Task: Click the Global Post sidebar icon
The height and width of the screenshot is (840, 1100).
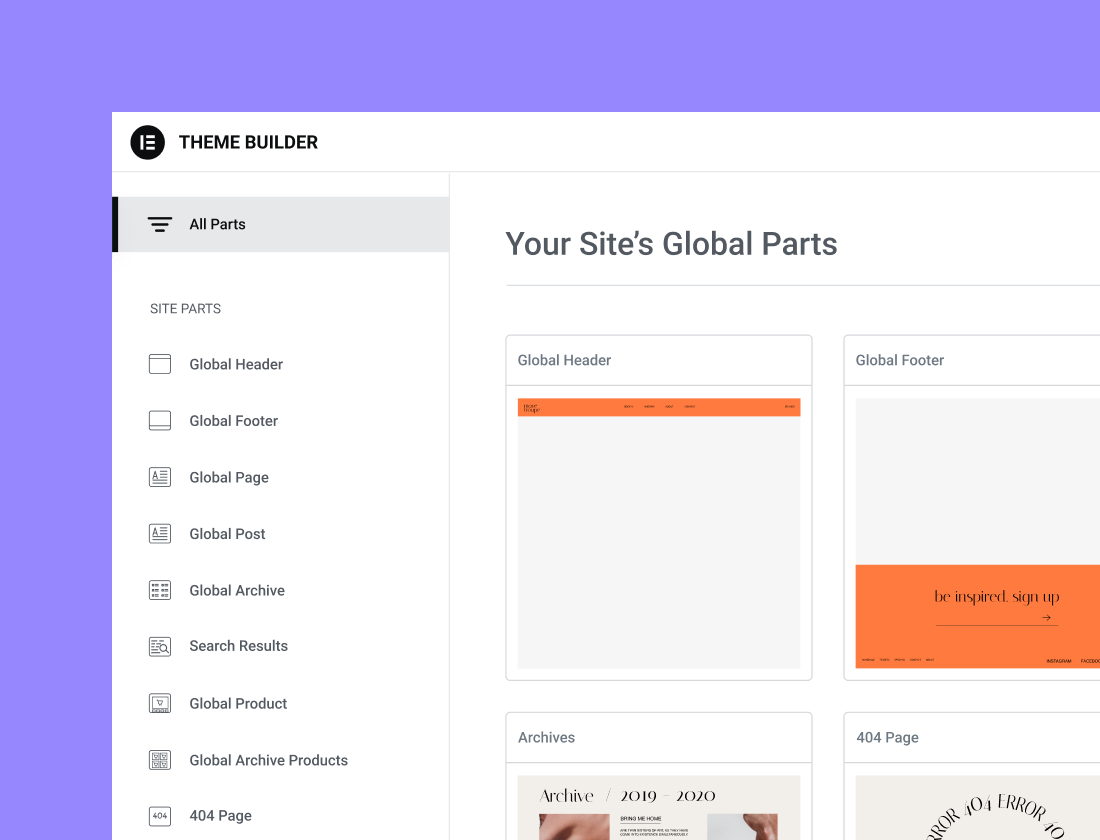Action: pos(160,534)
